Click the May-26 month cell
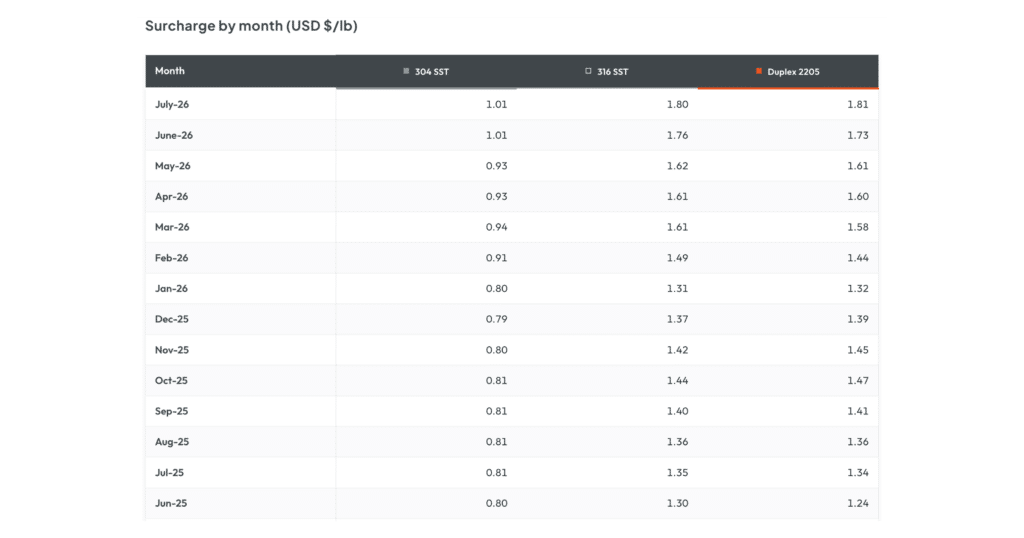This screenshot has height=538, width=1024. coord(172,166)
